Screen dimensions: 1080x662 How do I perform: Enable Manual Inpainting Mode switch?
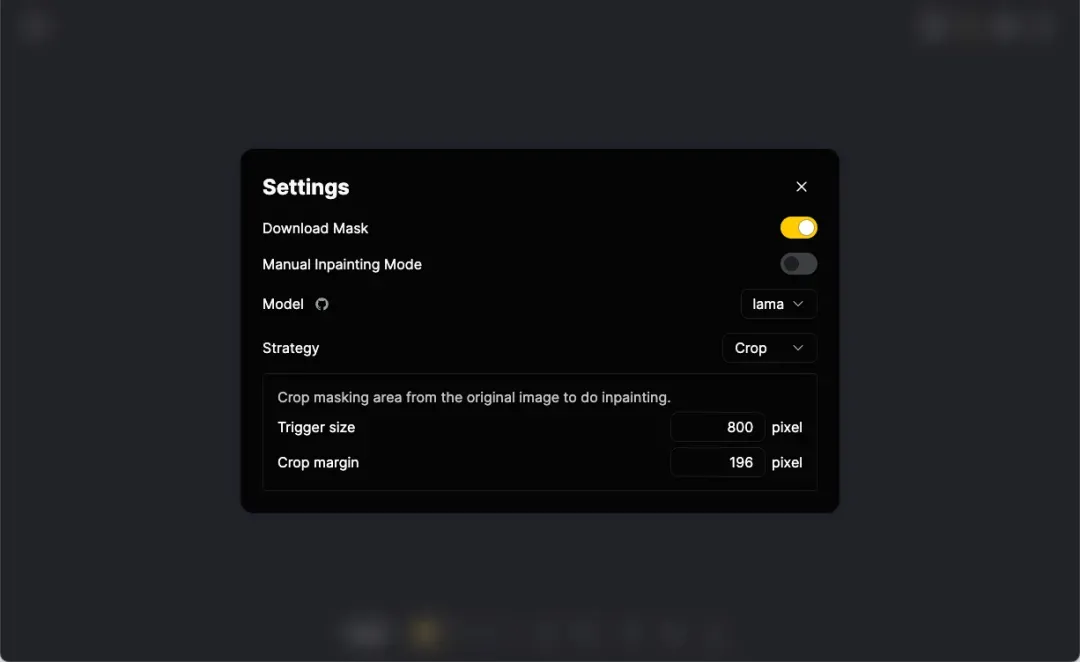pos(799,264)
